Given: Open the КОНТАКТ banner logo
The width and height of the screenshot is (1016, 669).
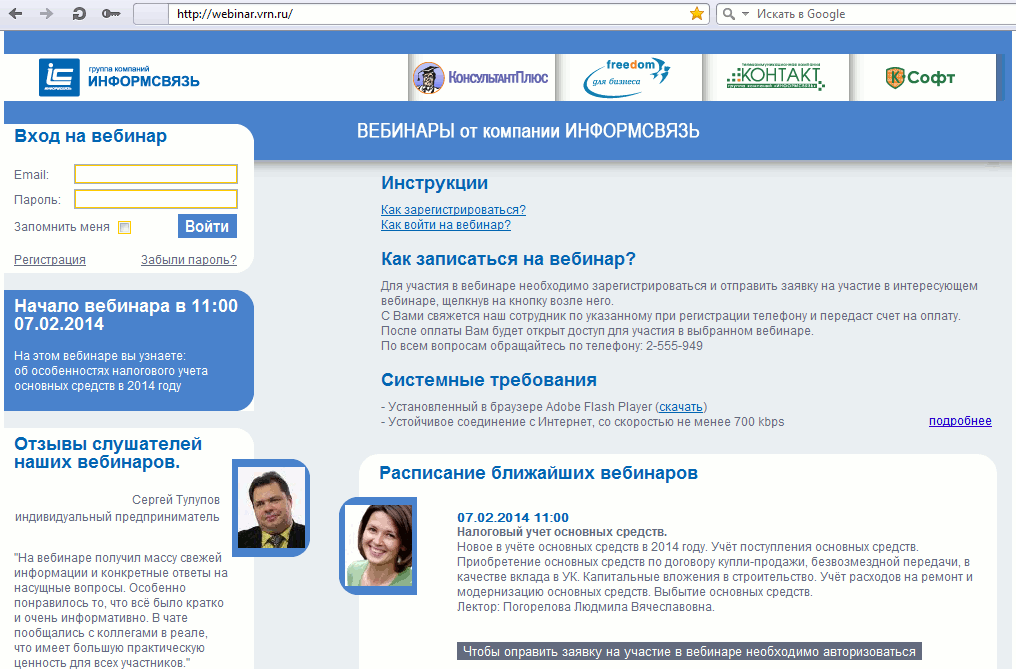Looking at the screenshot, I should [776, 78].
